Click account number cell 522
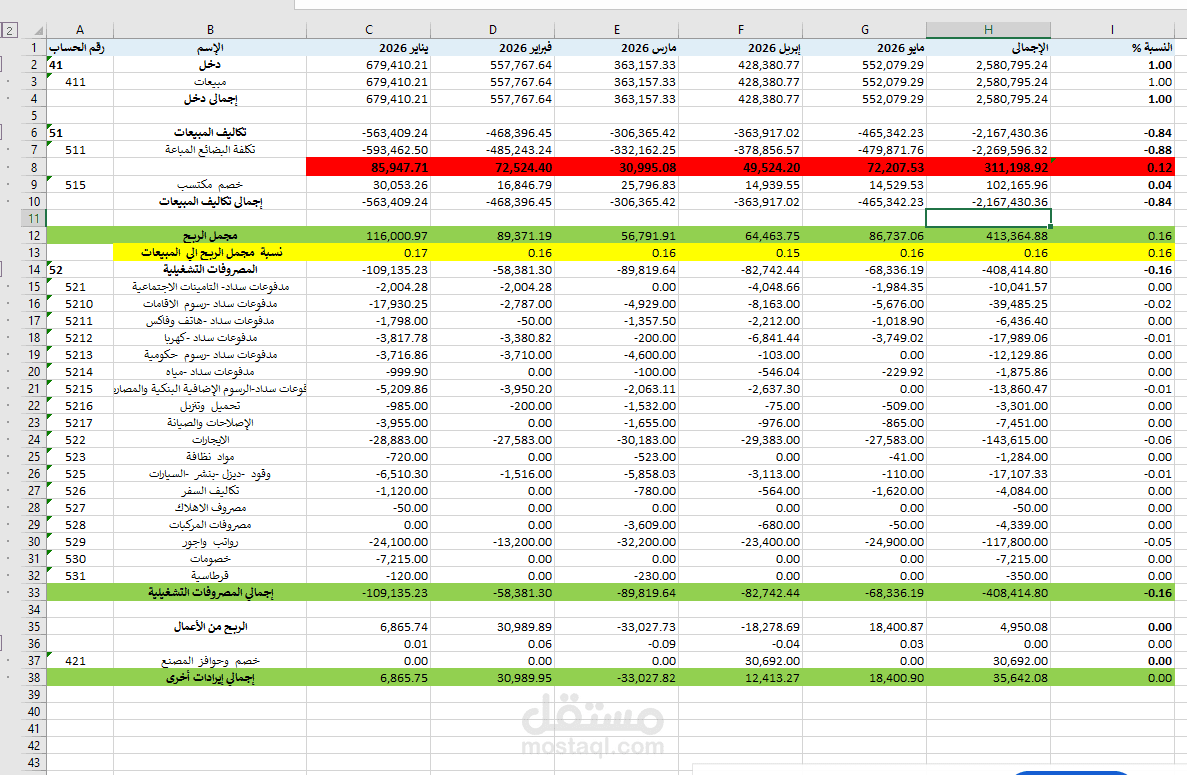This screenshot has height=775, width=1187. pyautogui.click(x=80, y=440)
